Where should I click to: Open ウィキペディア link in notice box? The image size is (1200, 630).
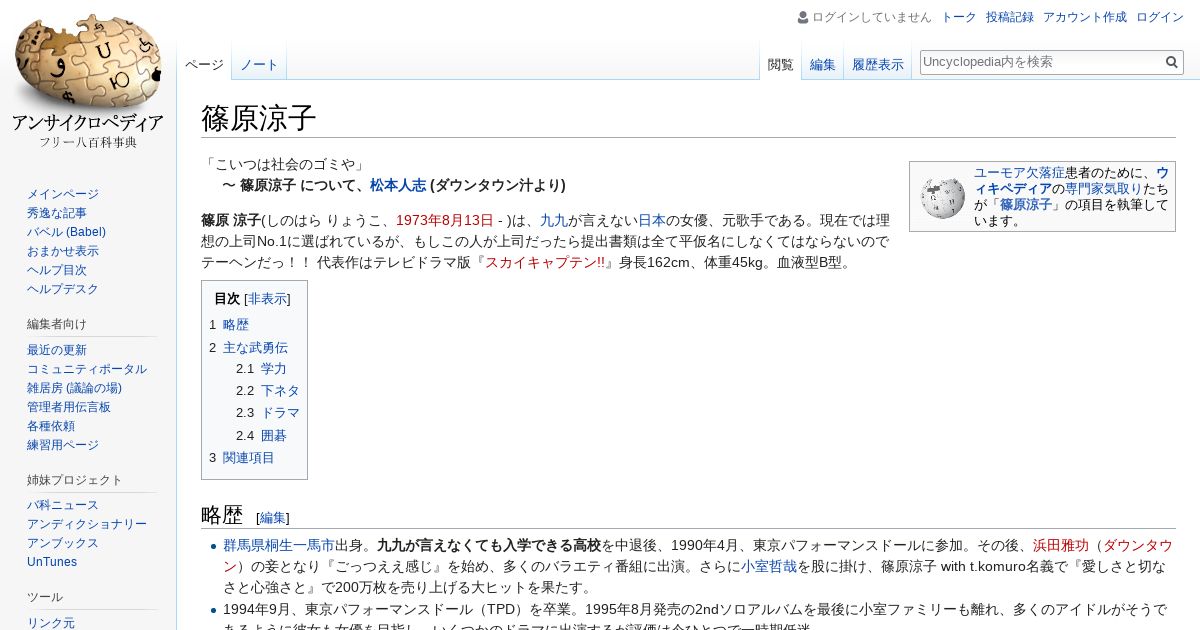[x=1070, y=180]
